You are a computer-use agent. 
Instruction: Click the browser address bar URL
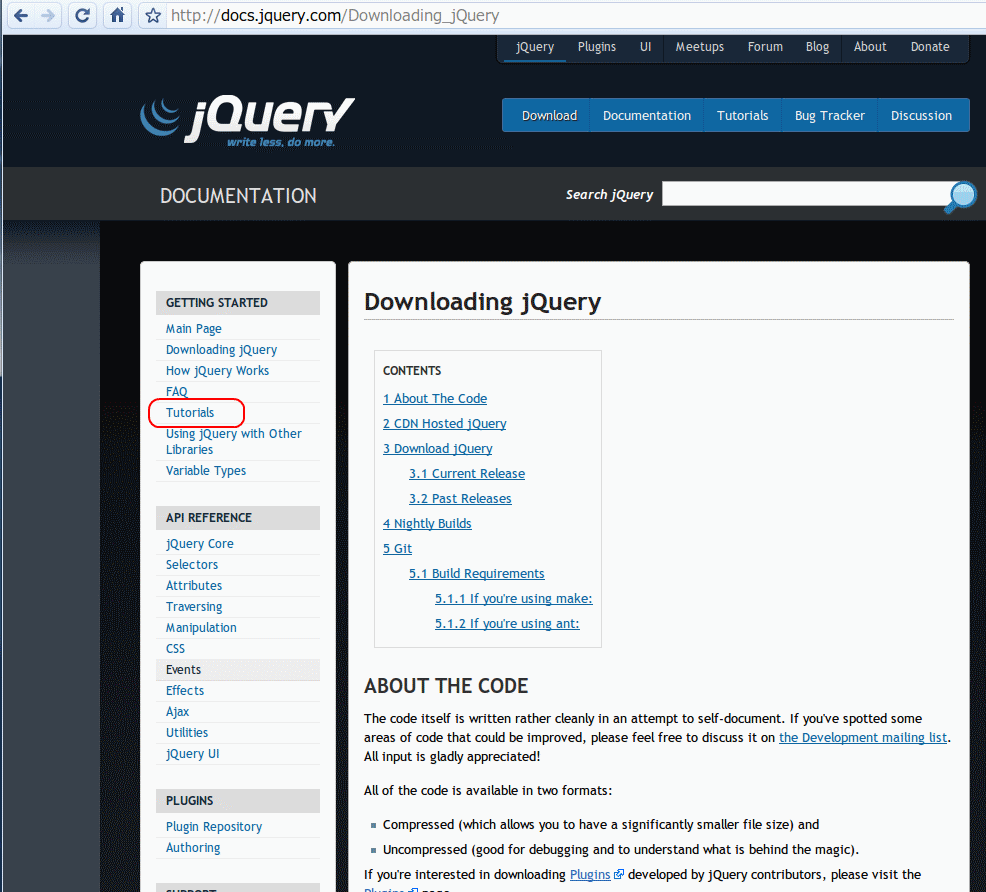click(335, 15)
